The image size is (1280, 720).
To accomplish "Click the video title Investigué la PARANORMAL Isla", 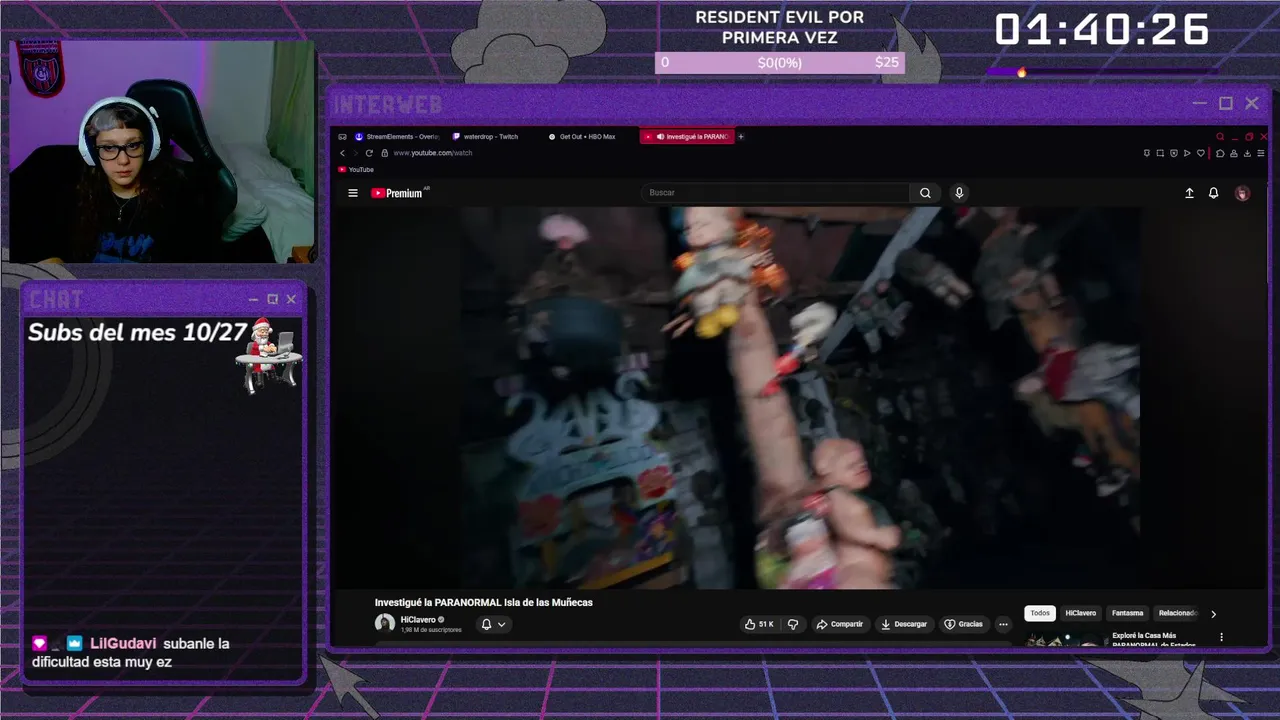I will pos(484,602).
